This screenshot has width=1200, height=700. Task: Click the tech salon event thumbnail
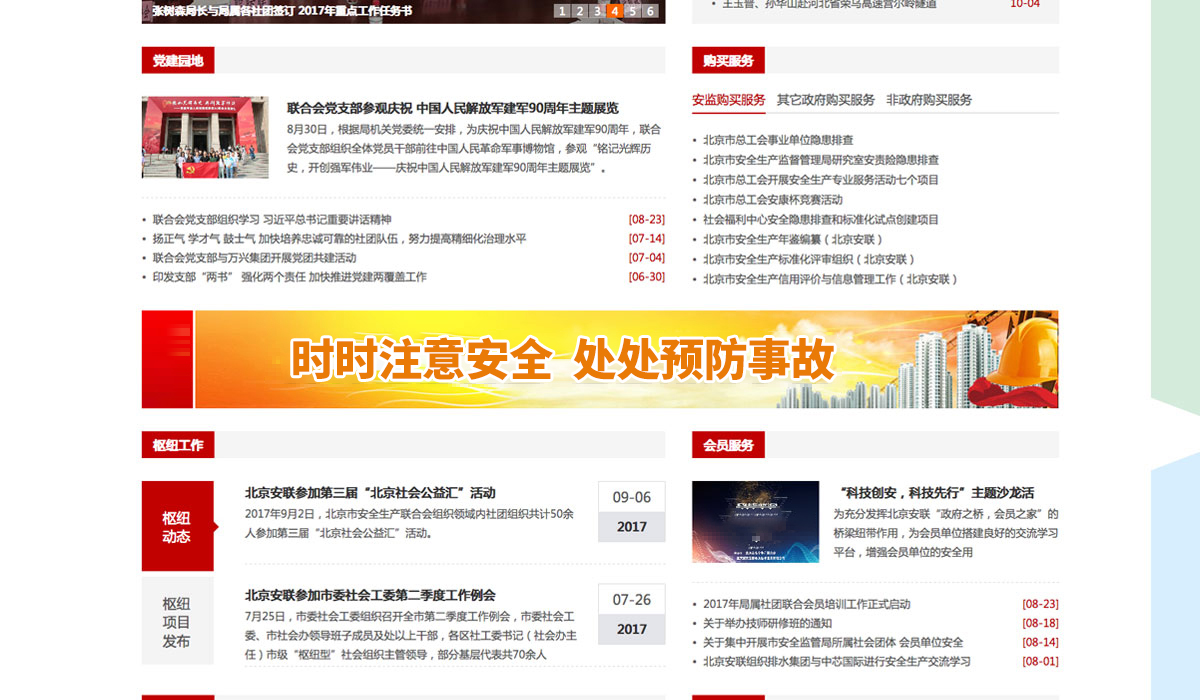coord(755,522)
